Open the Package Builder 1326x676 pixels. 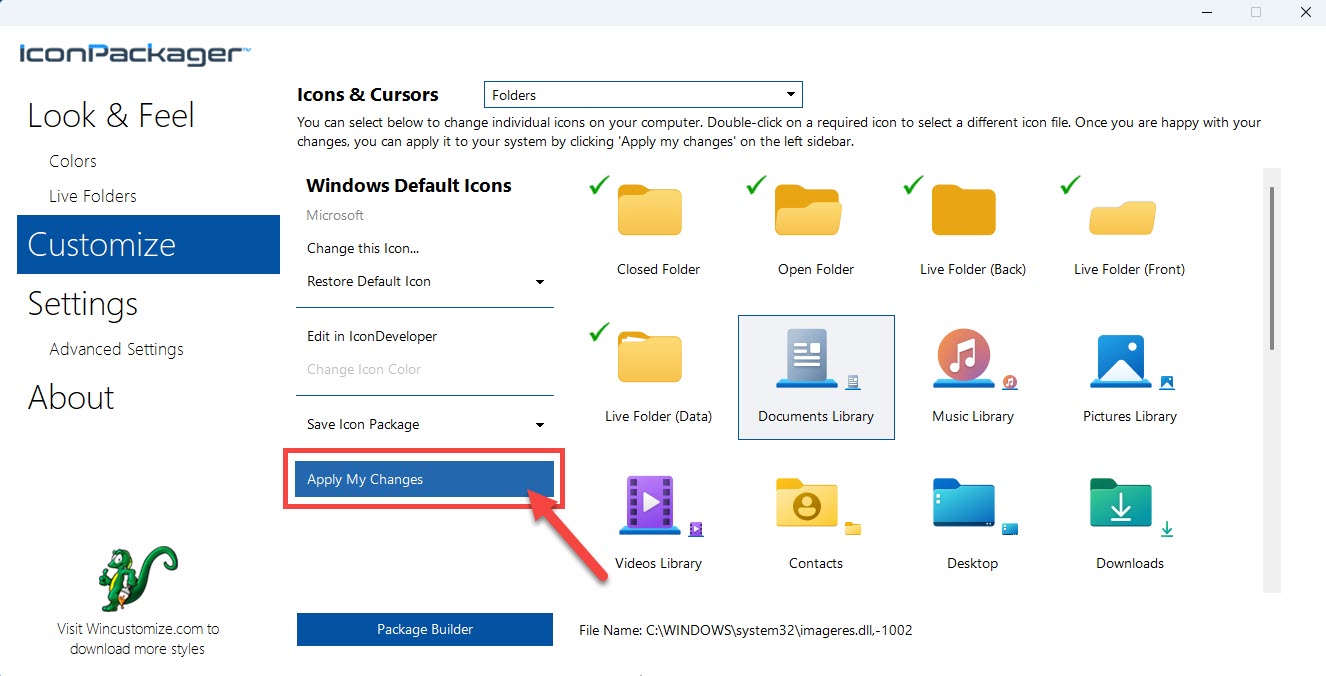424,629
